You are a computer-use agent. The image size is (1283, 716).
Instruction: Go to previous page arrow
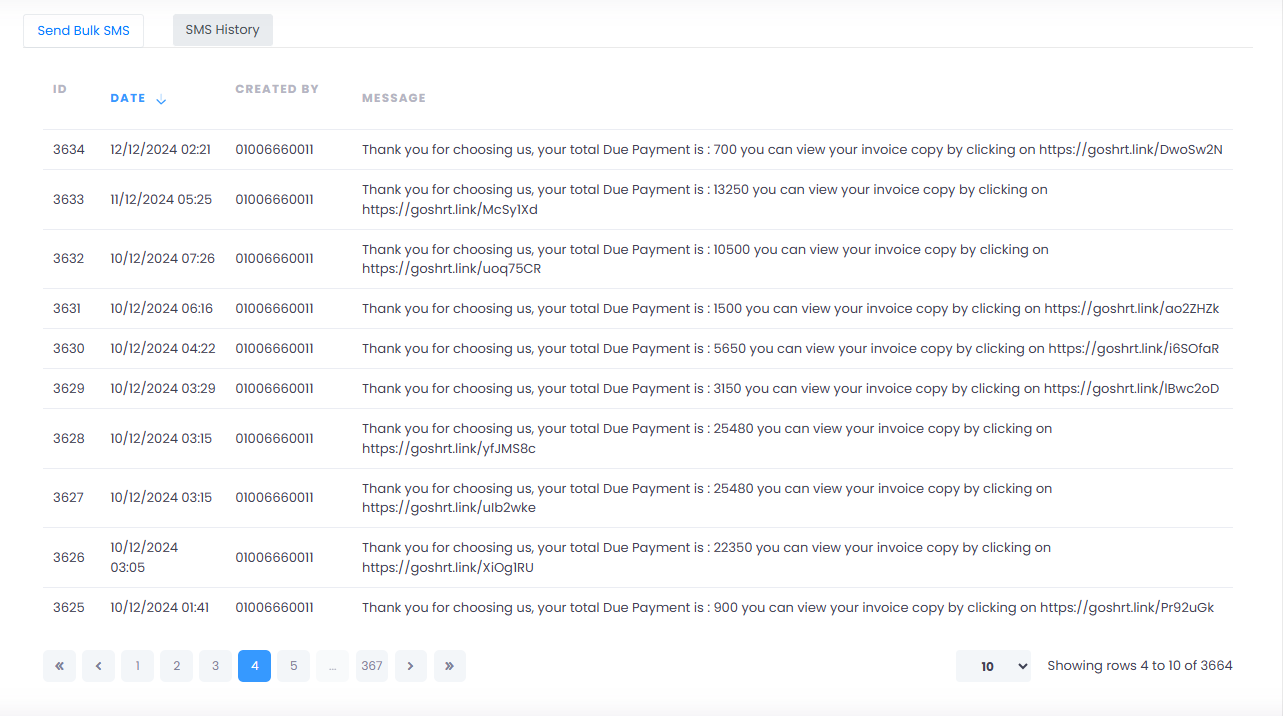(98, 666)
